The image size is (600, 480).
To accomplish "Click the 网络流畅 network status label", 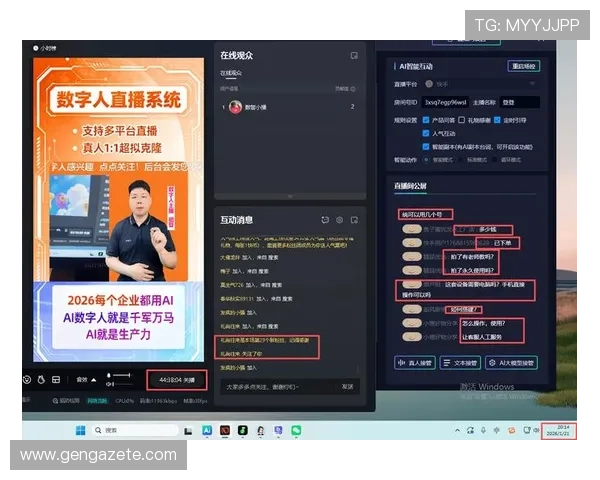I will click(x=97, y=401).
